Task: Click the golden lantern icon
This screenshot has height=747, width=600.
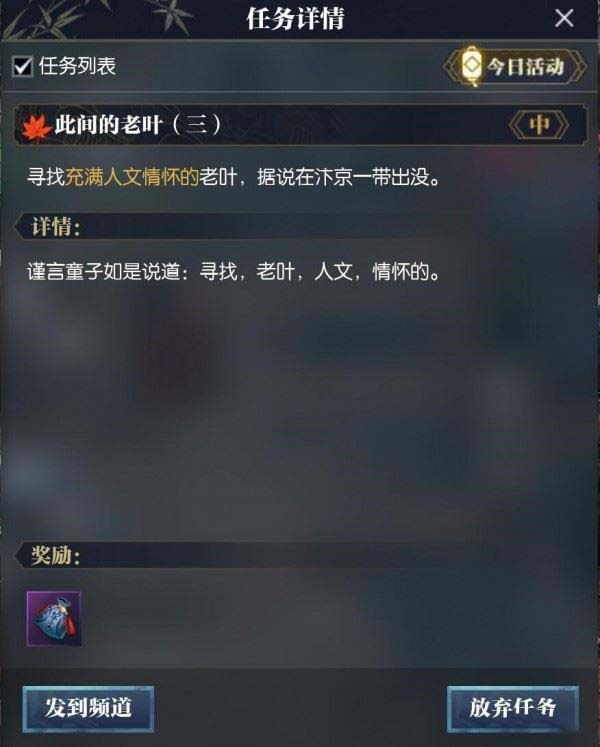Action: [x=471, y=66]
